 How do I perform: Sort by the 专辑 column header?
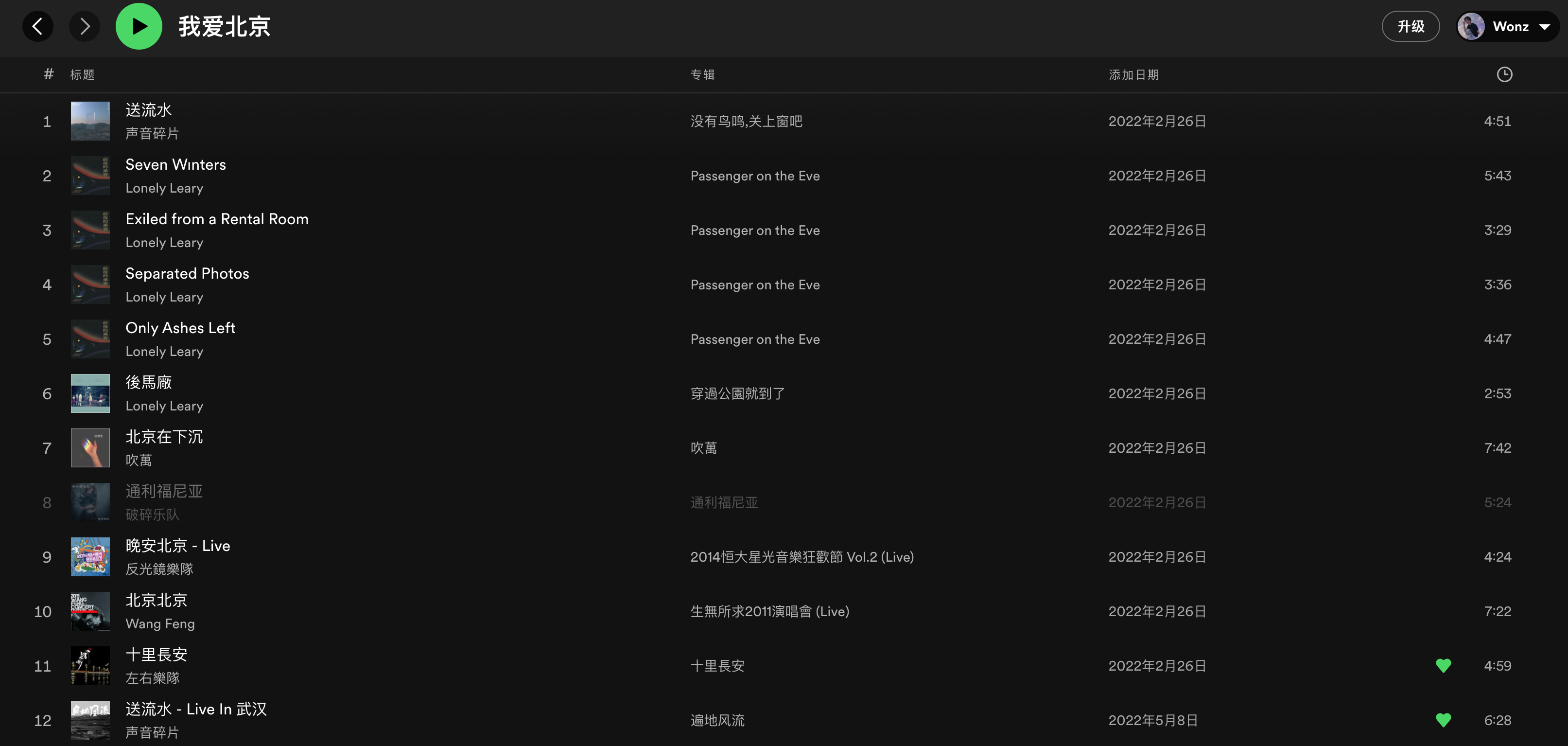point(702,74)
